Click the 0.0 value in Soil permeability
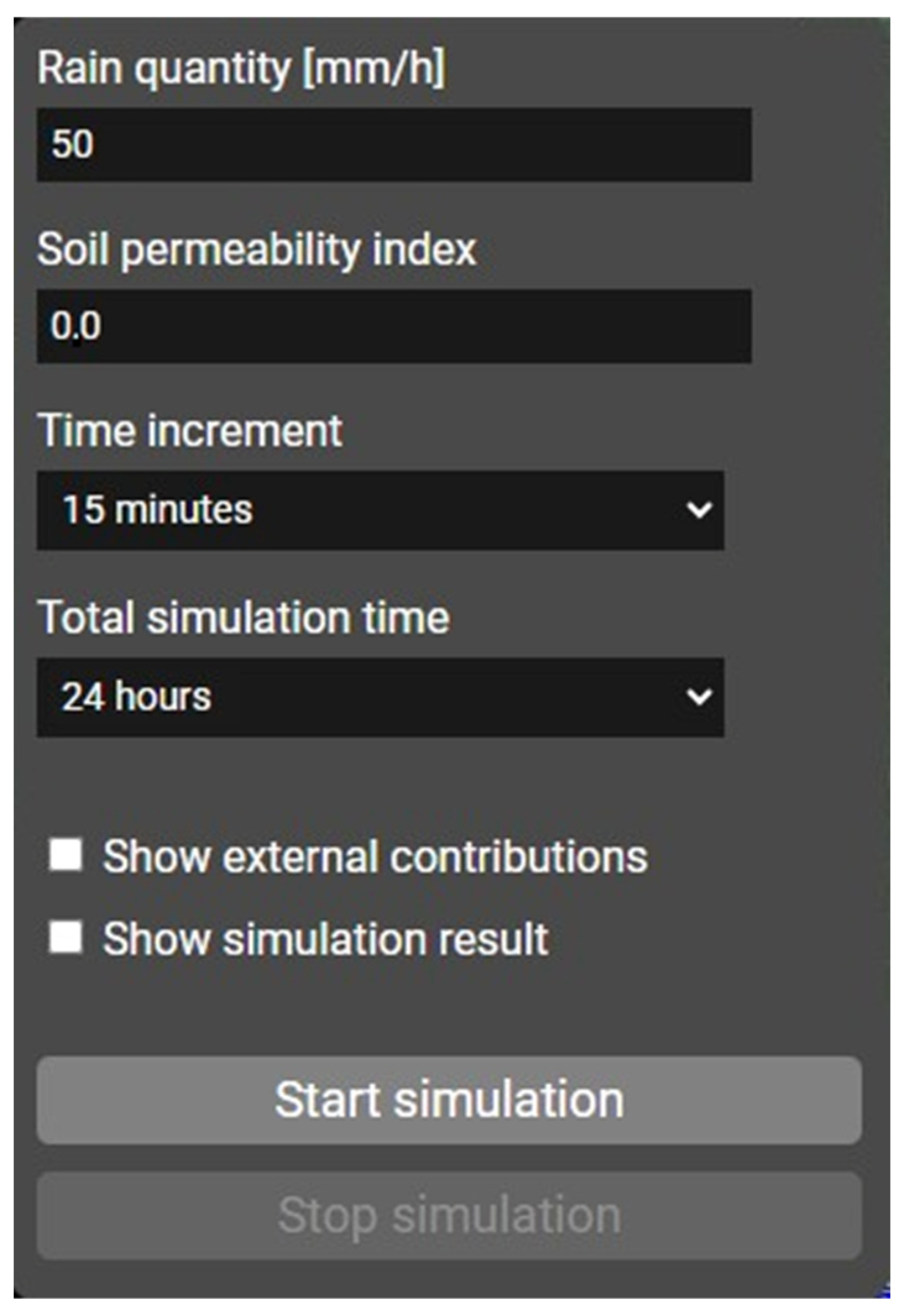Image resolution: width=901 pixels, height=1316 pixels. pyautogui.click(x=75, y=326)
